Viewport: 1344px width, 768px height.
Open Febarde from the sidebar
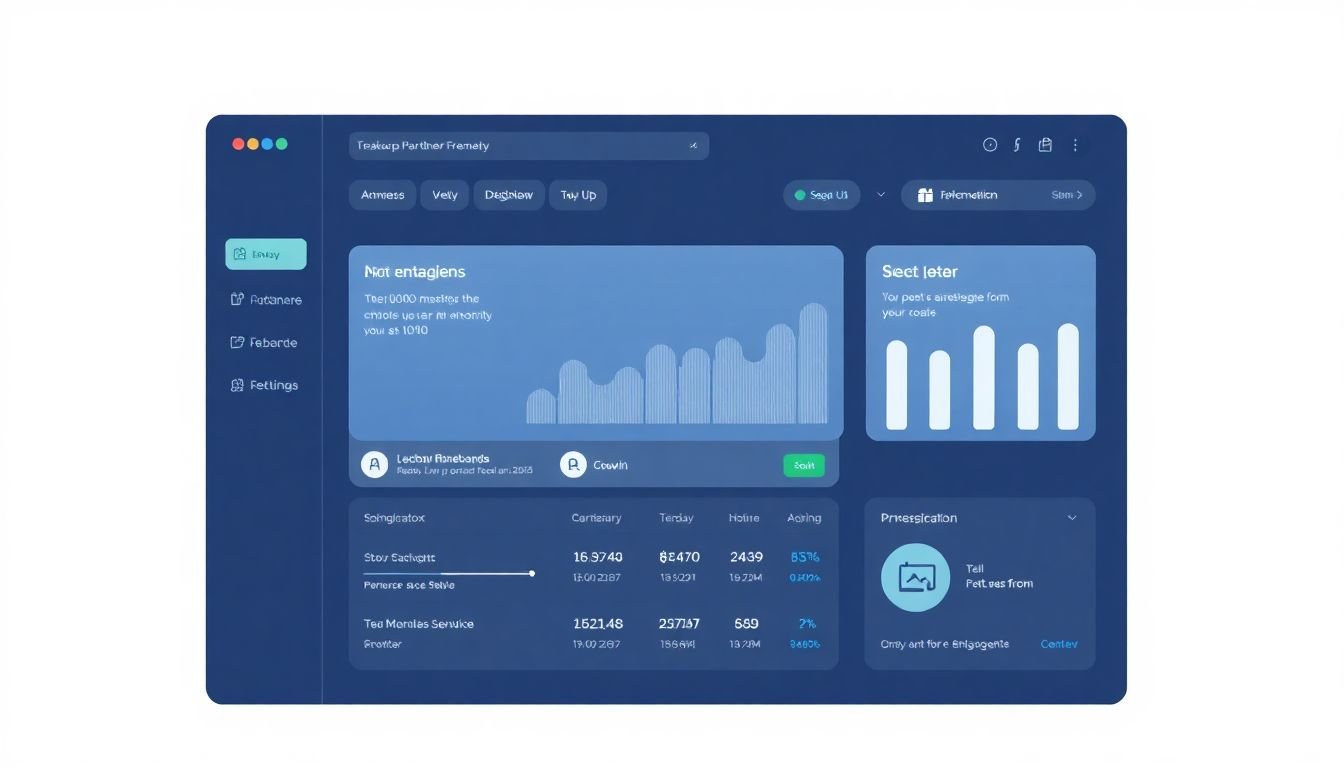click(265, 342)
